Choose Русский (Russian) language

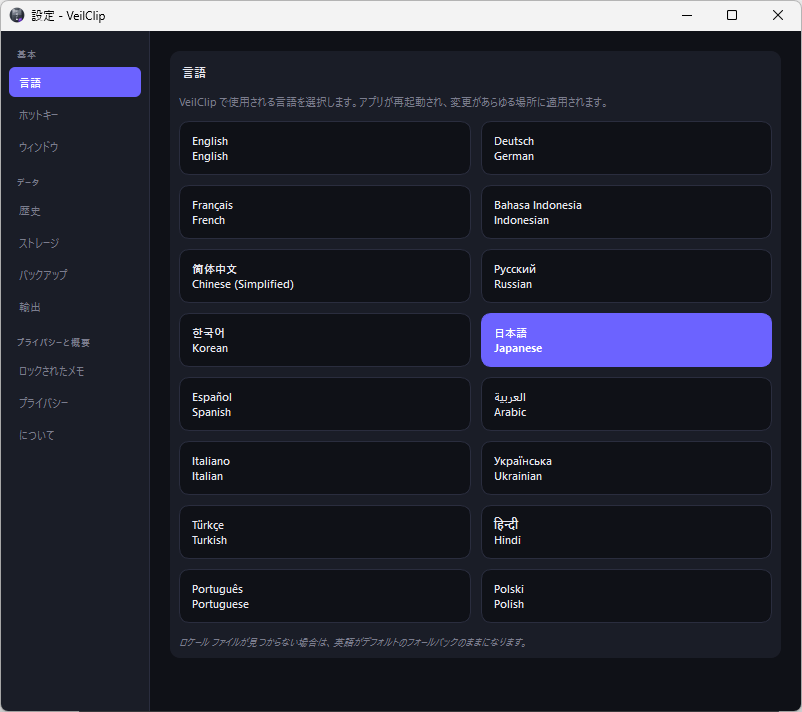click(626, 276)
